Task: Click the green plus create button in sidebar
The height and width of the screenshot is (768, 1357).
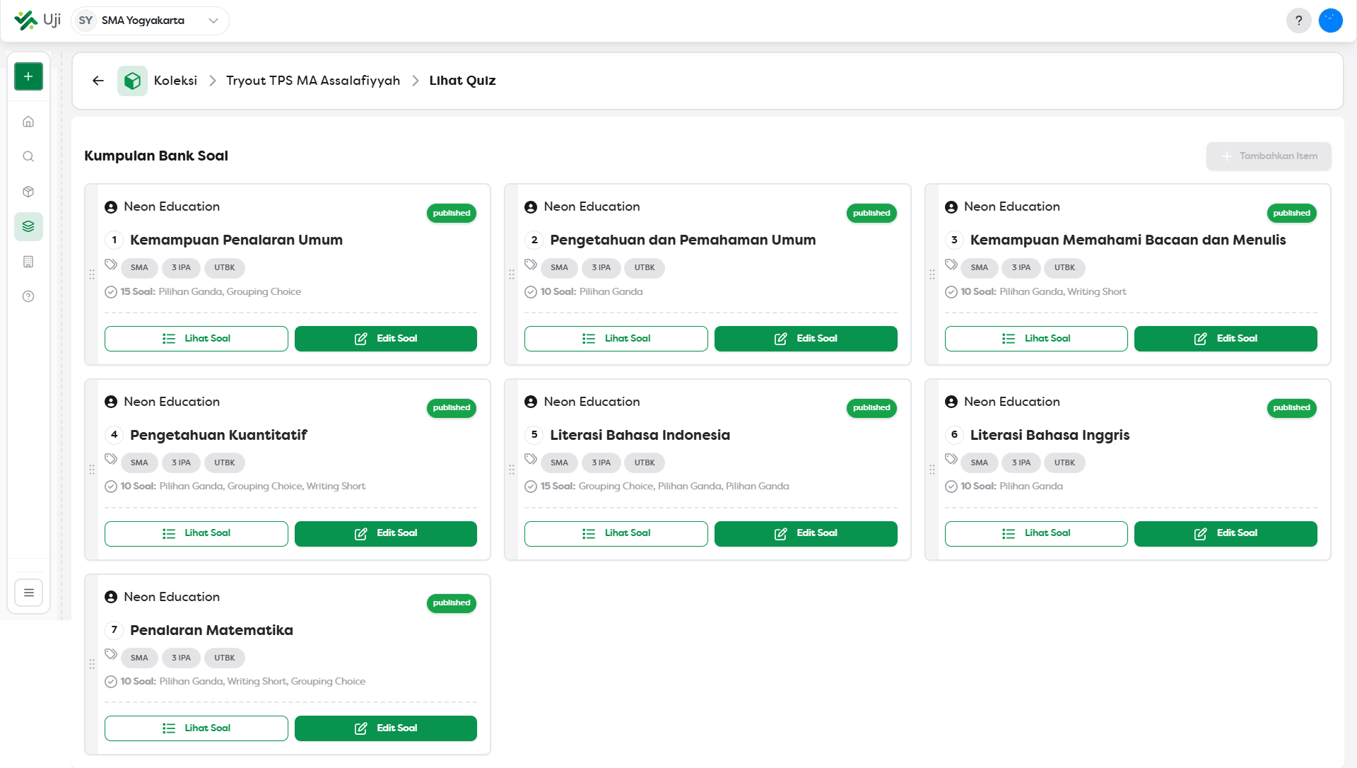Action: 28,77
